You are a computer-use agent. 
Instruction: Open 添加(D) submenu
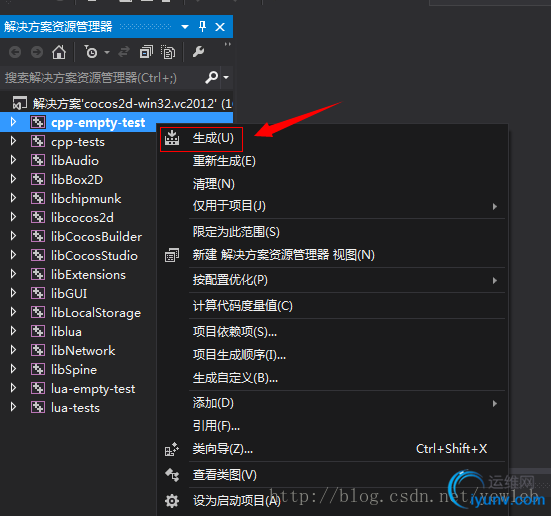[332, 403]
